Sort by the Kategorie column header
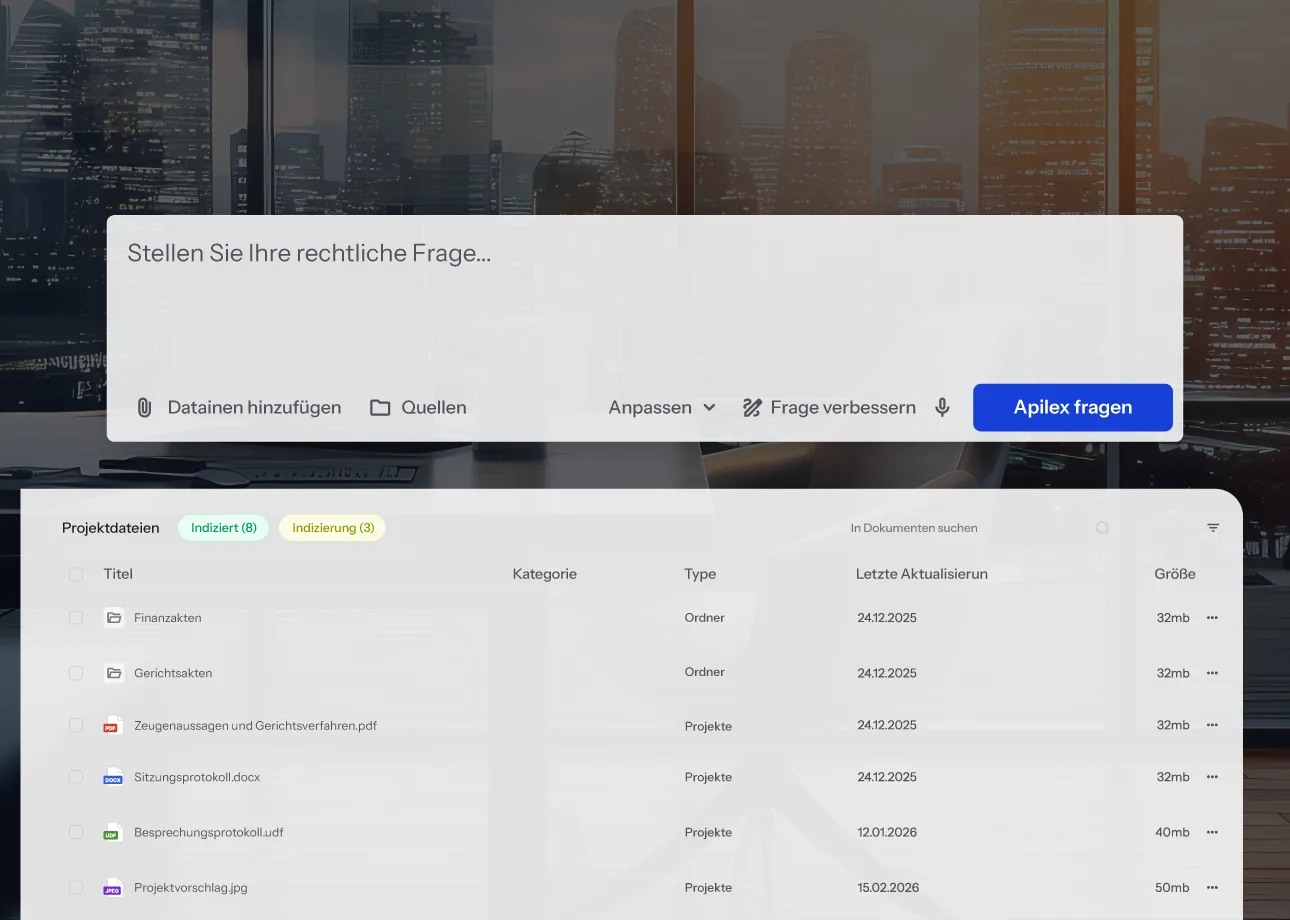This screenshot has height=920, width=1290. coord(545,574)
